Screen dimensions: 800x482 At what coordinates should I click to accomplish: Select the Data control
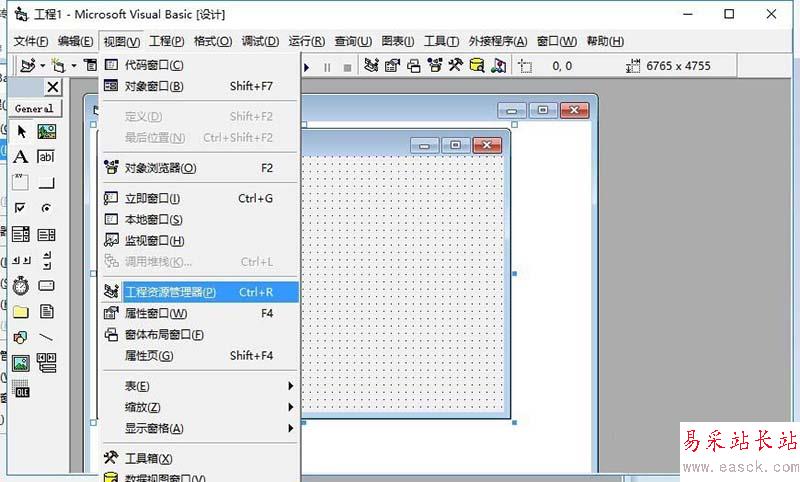pyautogui.click(x=46, y=363)
